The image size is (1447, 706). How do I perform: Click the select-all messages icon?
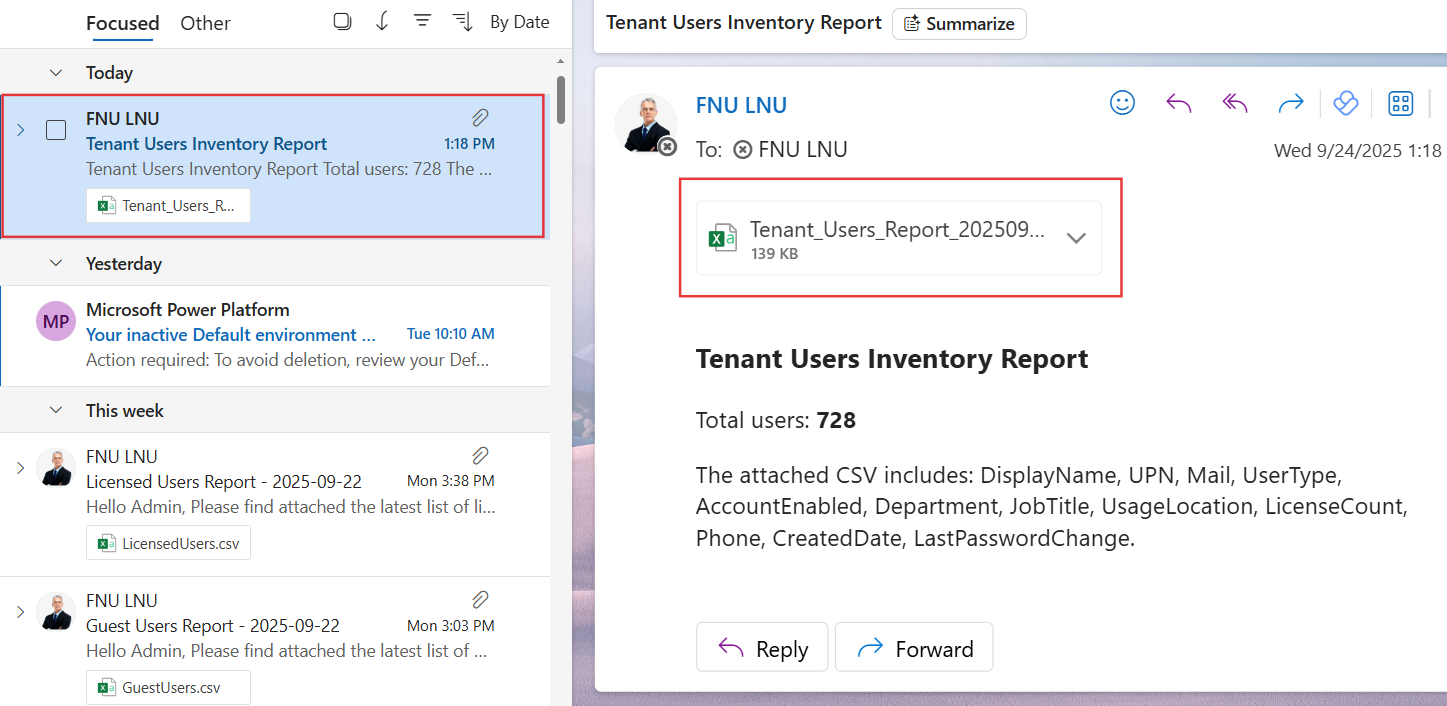pyautogui.click(x=342, y=22)
